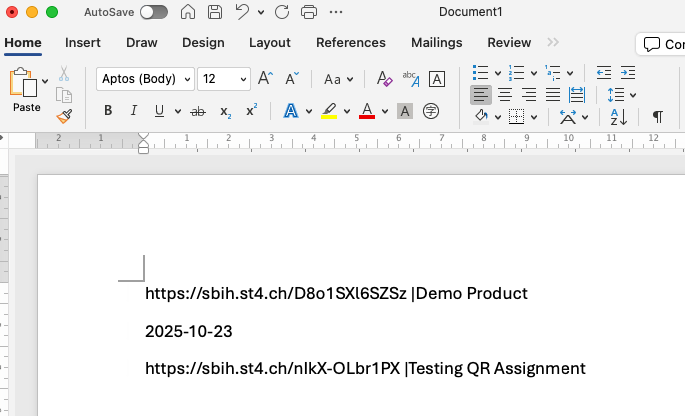Apply the yellow text highlight color

point(329,111)
